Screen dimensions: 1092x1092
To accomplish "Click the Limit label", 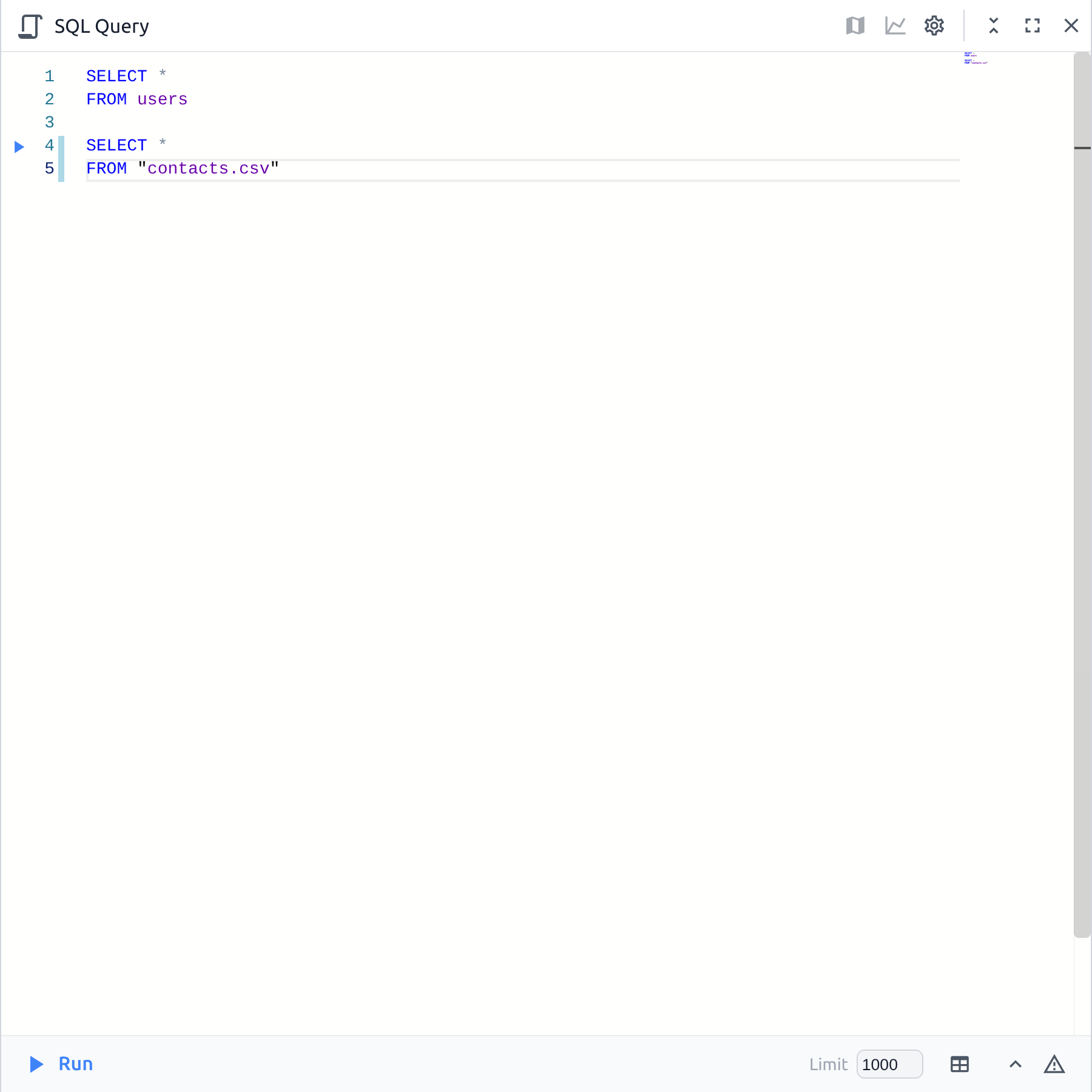I will pyautogui.click(x=828, y=1064).
